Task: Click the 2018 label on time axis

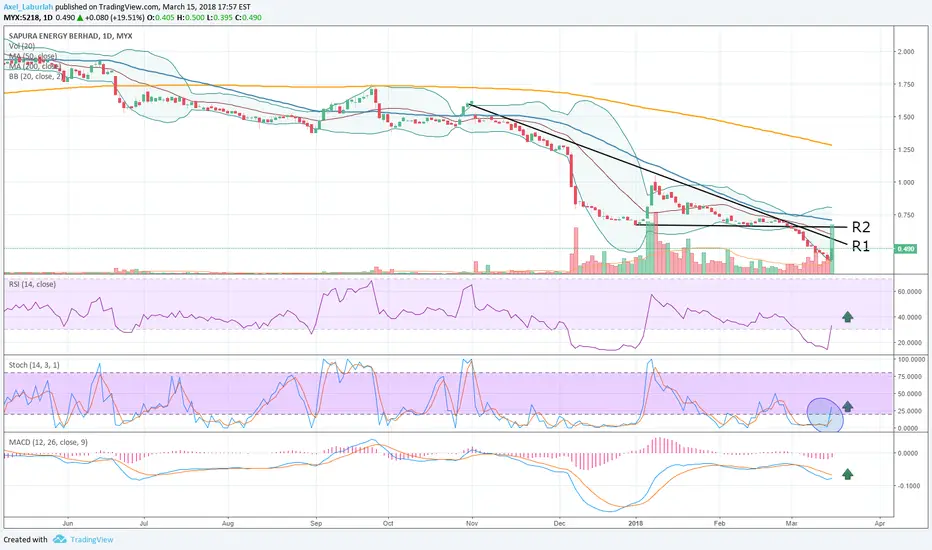Action: (x=636, y=523)
